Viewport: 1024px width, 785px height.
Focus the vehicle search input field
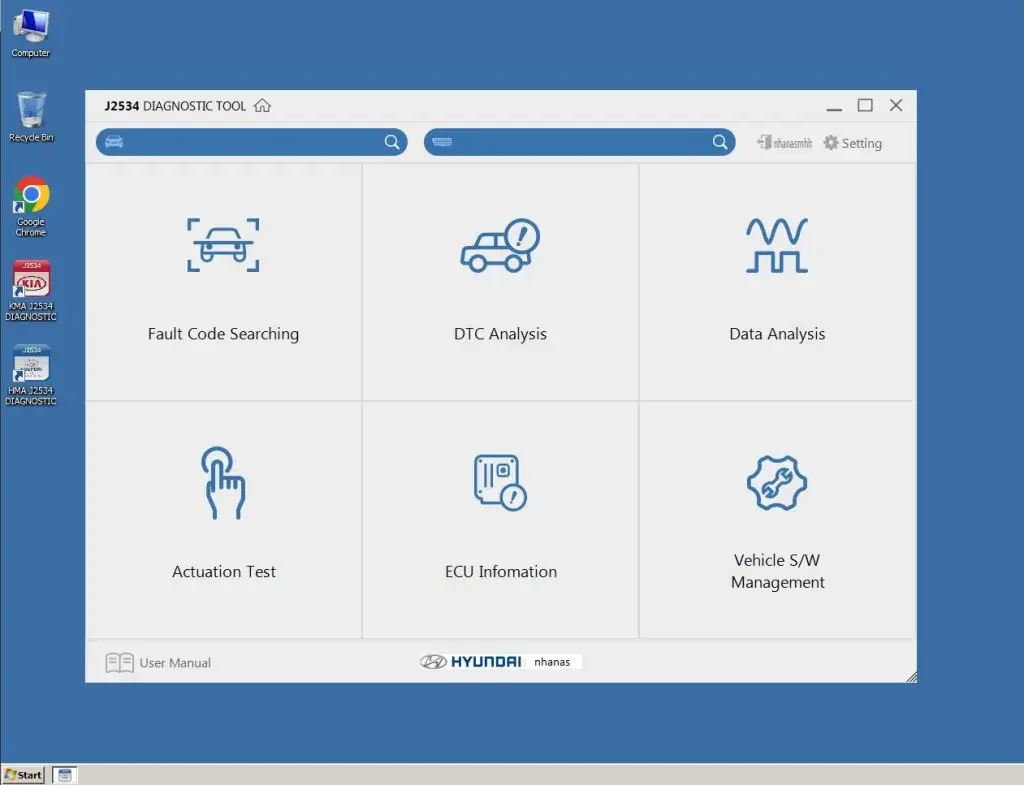point(250,142)
